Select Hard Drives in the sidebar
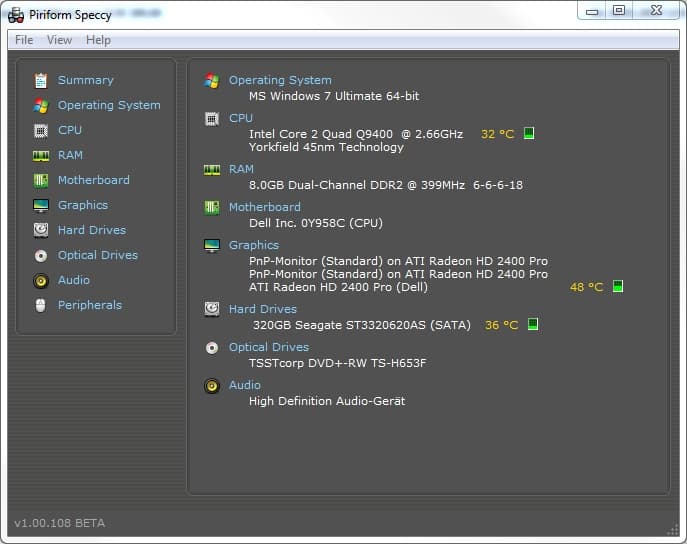 tap(92, 230)
